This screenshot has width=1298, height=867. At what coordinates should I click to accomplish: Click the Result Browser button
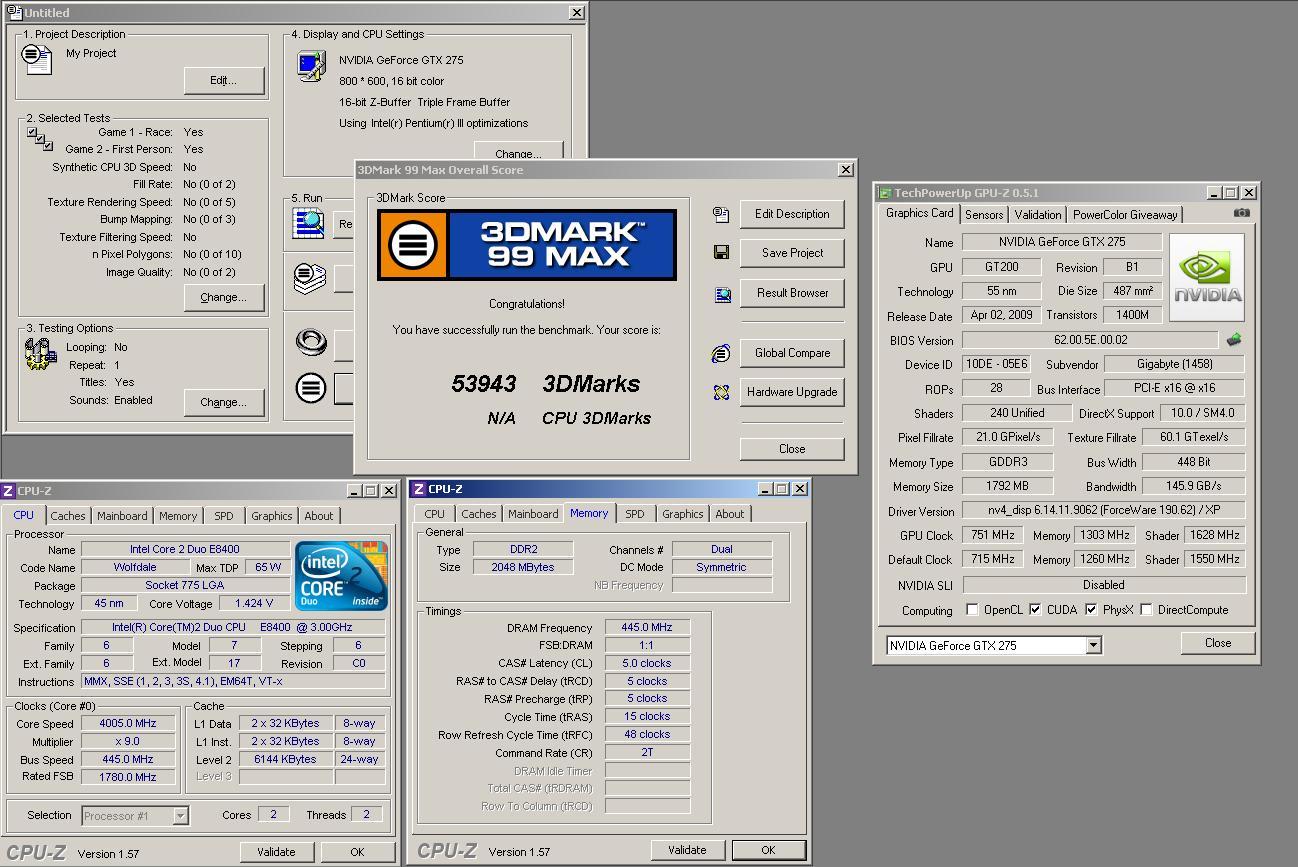click(x=792, y=293)
